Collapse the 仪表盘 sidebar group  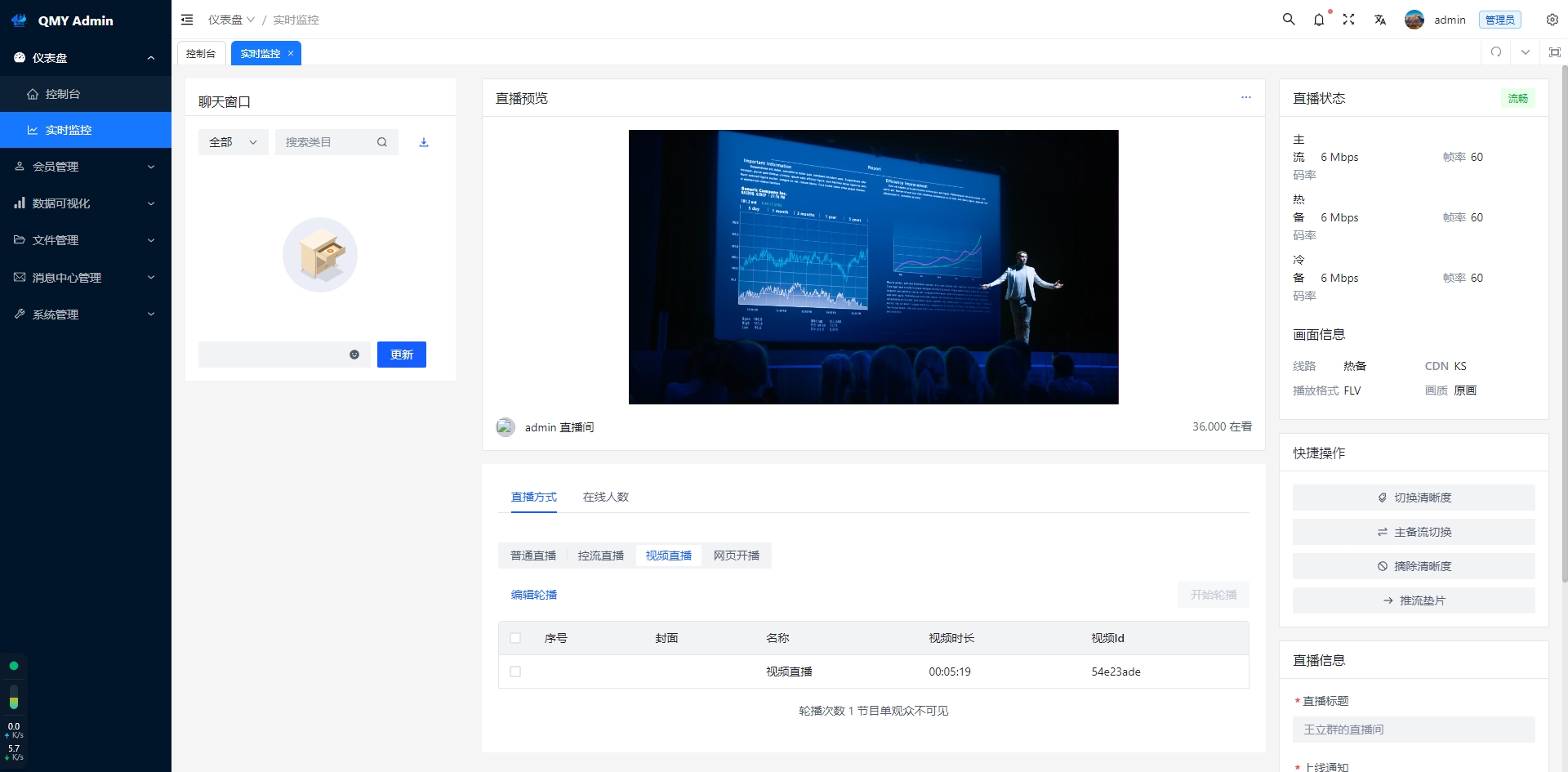pyautogui.click(x=151, y=58)
